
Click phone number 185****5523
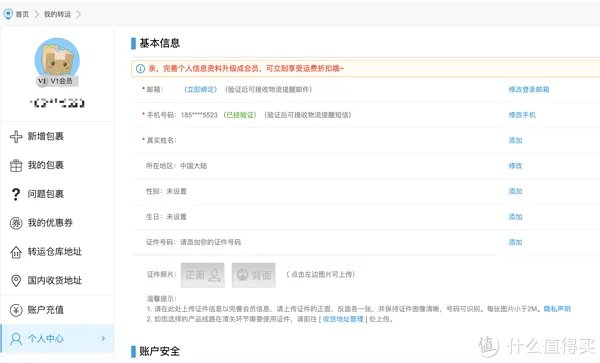tap(199, 115)
